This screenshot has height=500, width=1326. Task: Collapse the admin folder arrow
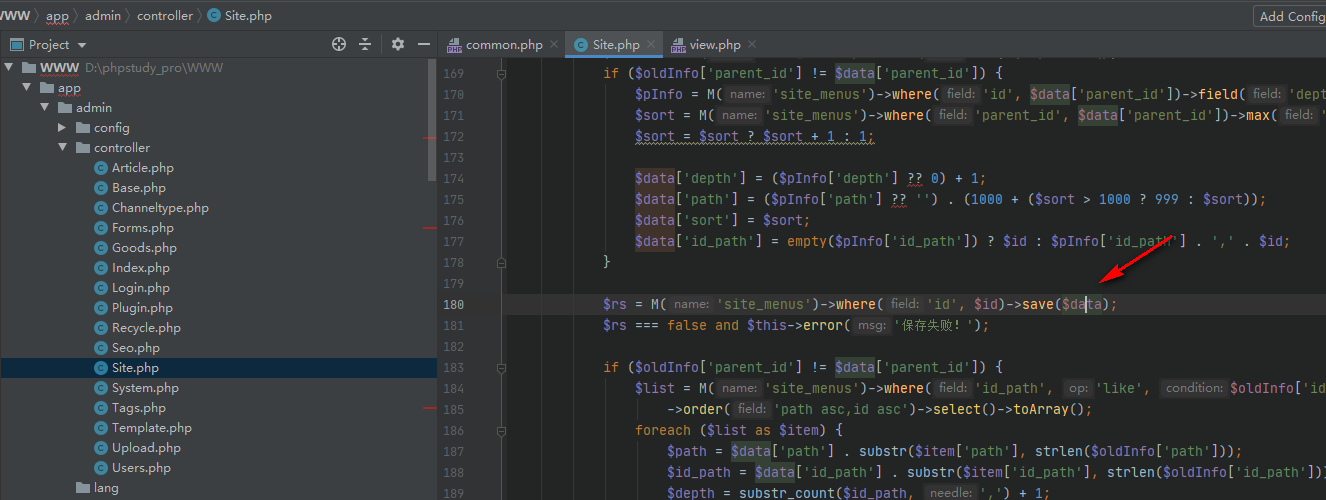coord(46,108)
